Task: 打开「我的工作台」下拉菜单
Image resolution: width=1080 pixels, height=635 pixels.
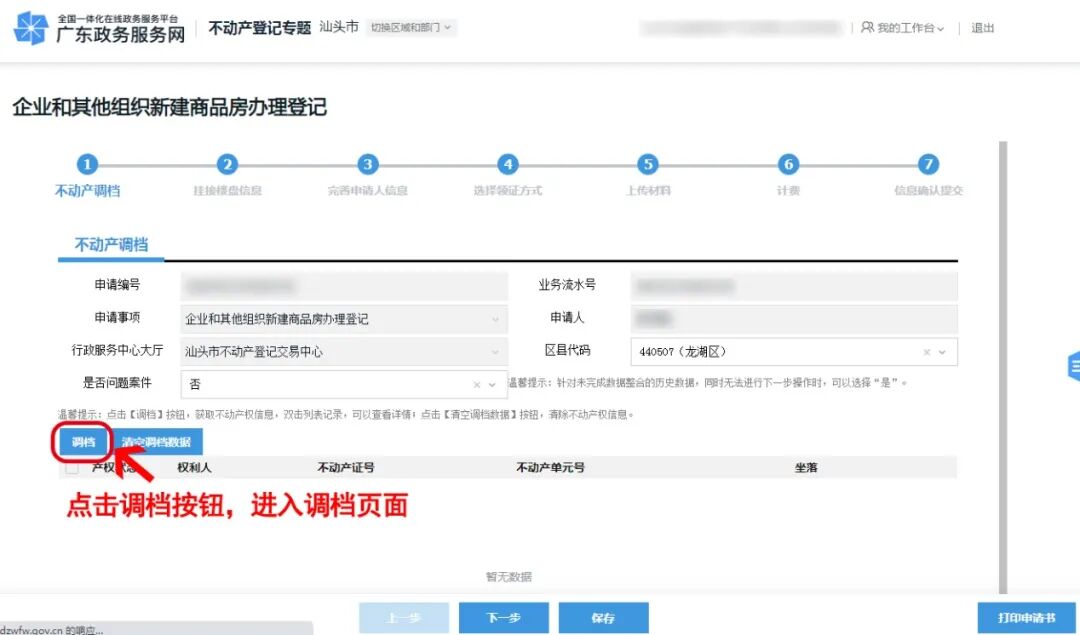Action: pyautogui.click(x=903, y=28)
